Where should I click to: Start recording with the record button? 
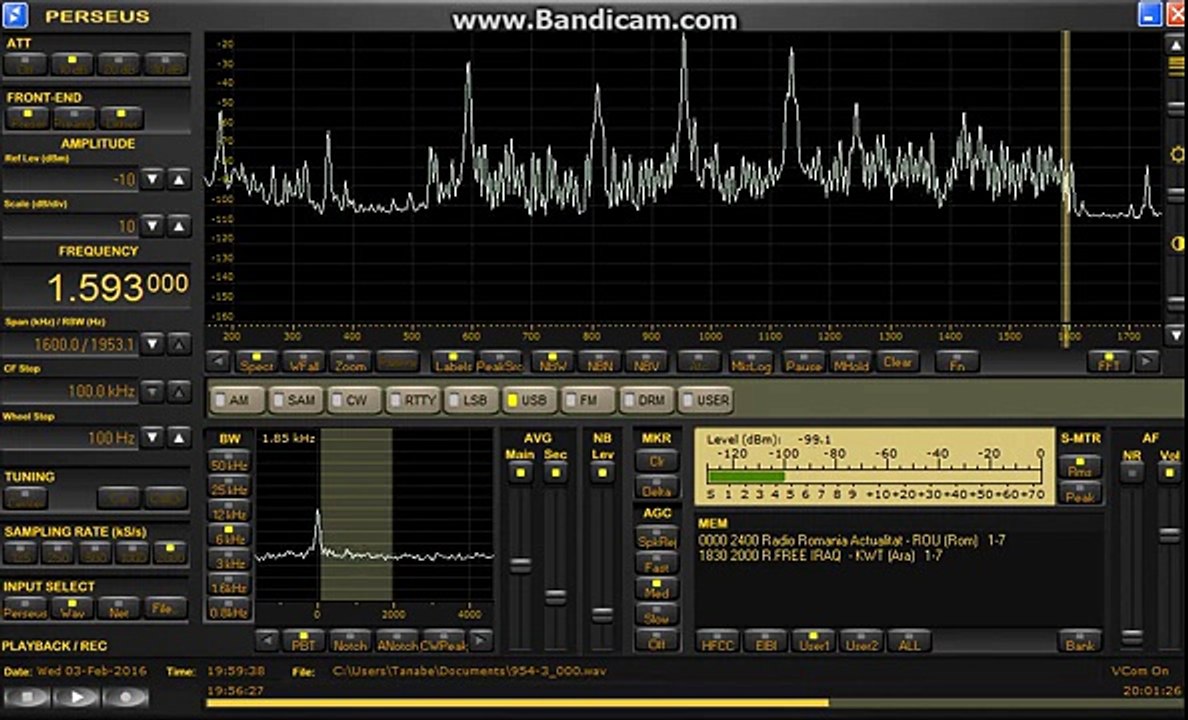tap(126, 697)
